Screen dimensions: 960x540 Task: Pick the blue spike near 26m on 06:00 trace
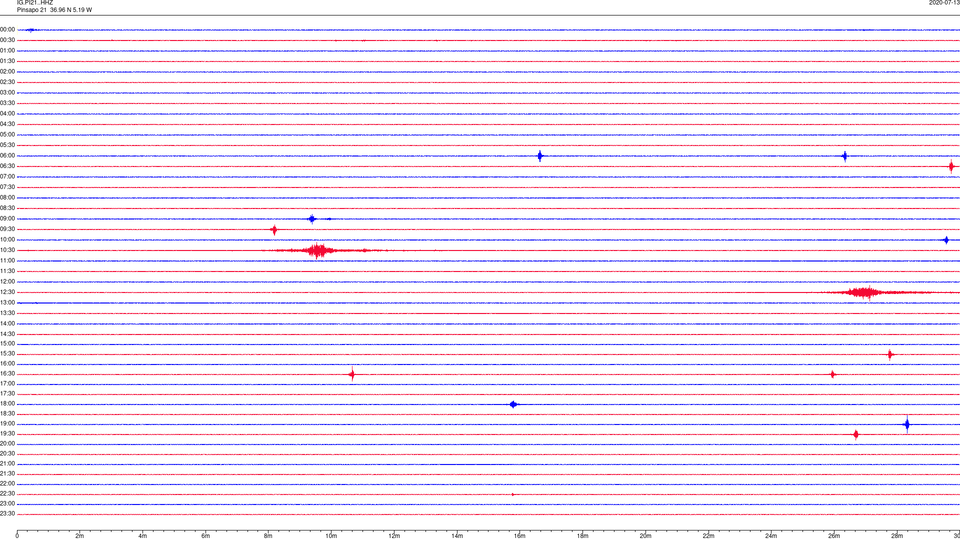tap(845, 156)
